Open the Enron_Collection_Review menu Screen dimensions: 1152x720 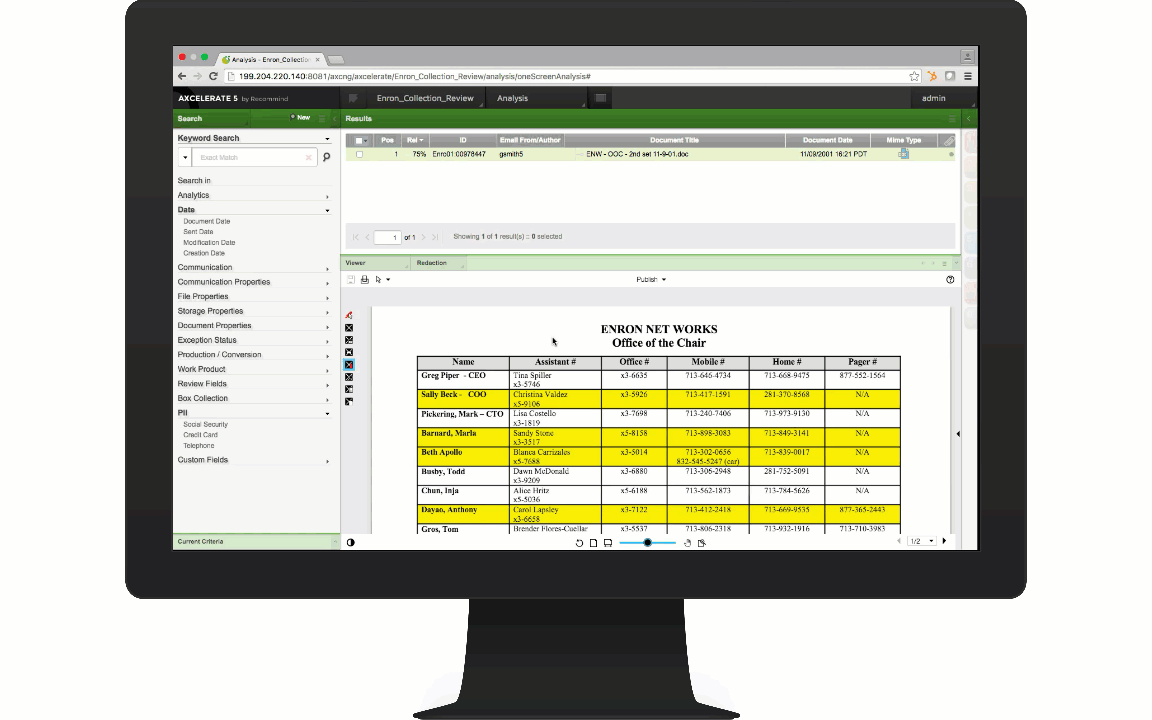coord(425,98)
